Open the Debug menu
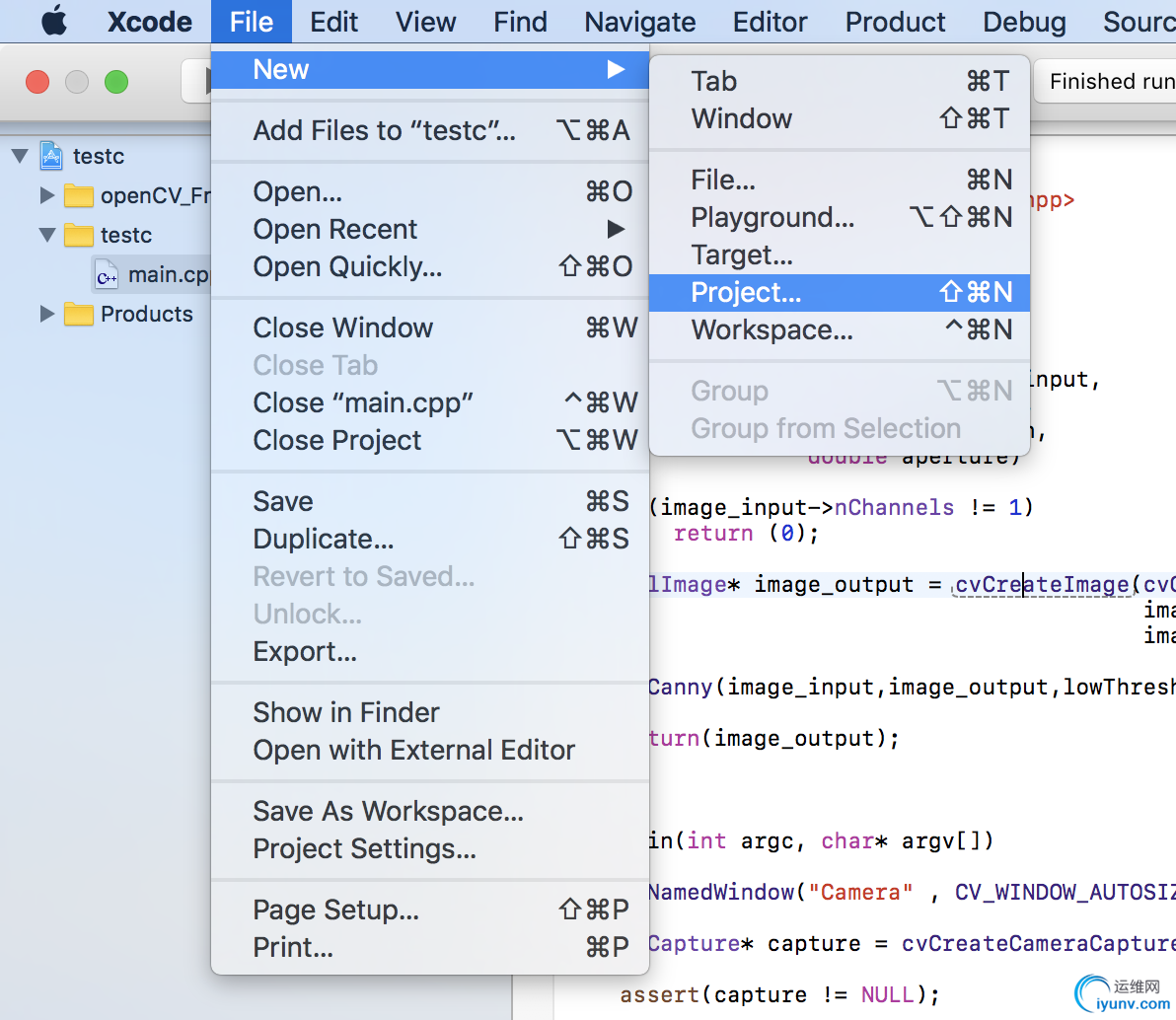 pyautogui.click(x=1024, y=21)
